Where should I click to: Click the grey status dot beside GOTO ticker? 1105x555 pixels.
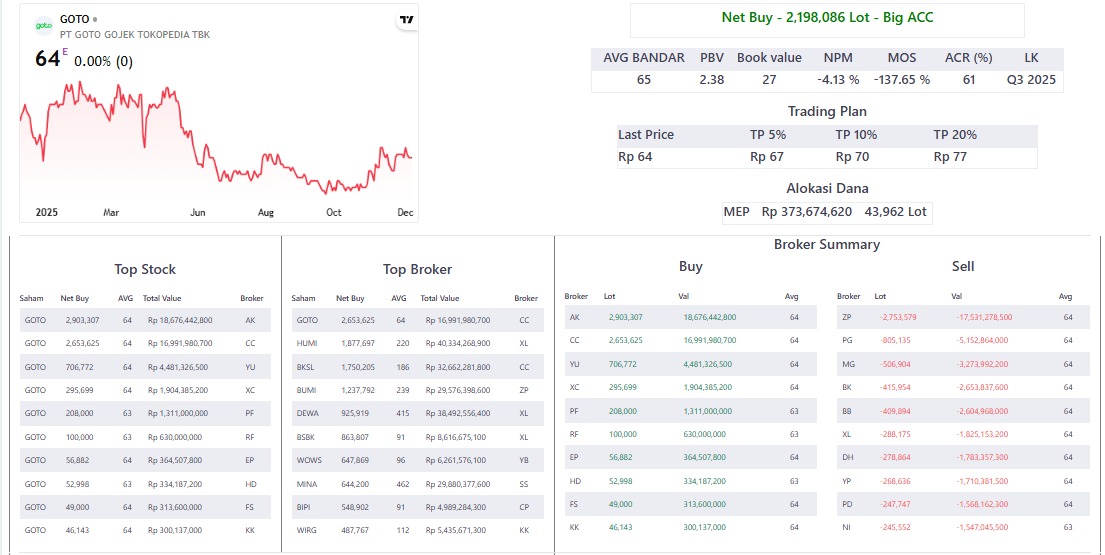(95, 19)
